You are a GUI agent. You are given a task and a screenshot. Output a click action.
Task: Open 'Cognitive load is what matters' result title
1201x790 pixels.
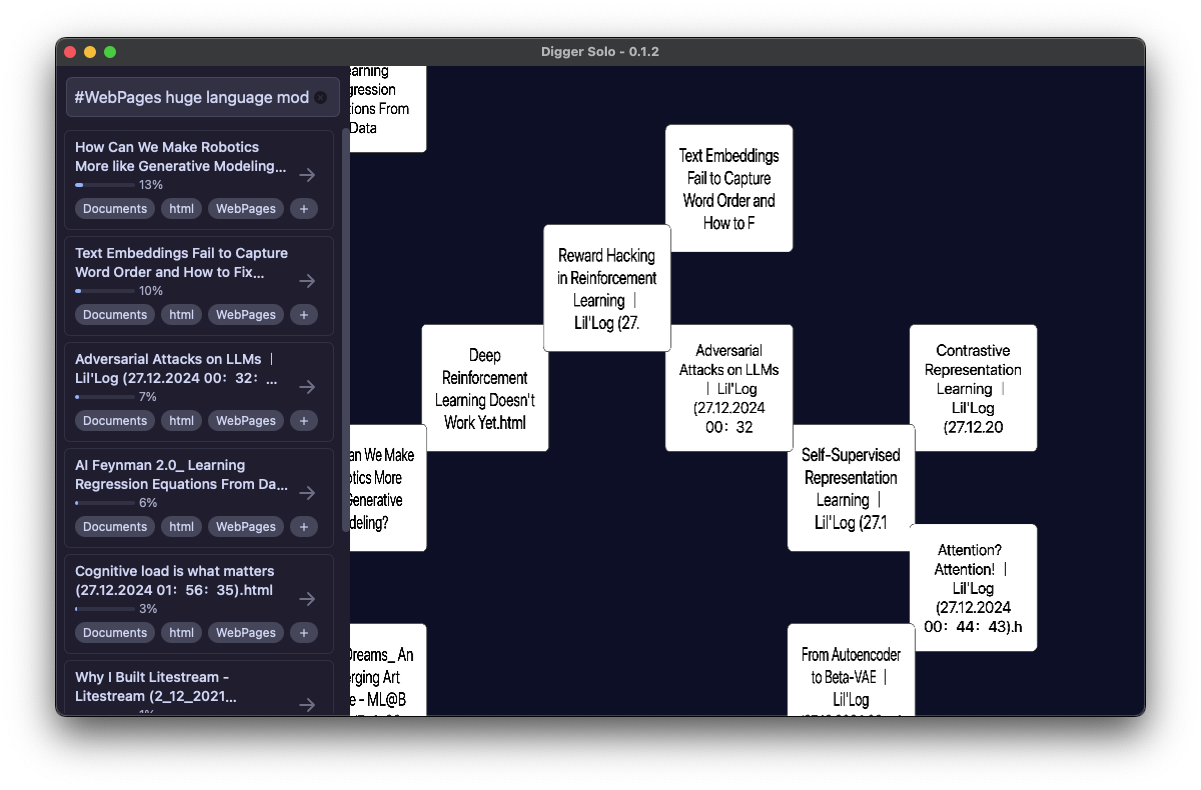[x=174, y=581]
